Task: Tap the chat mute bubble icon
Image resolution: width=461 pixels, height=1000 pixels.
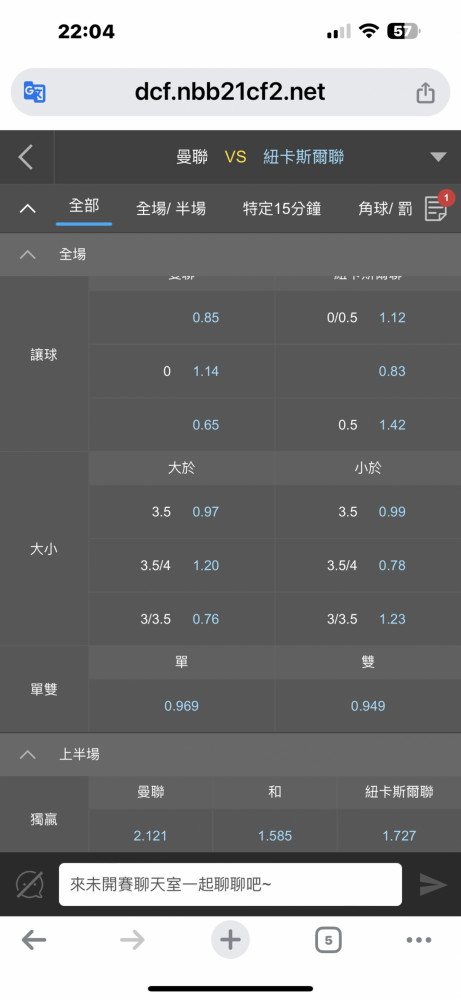Action: (x=29, y=885)
